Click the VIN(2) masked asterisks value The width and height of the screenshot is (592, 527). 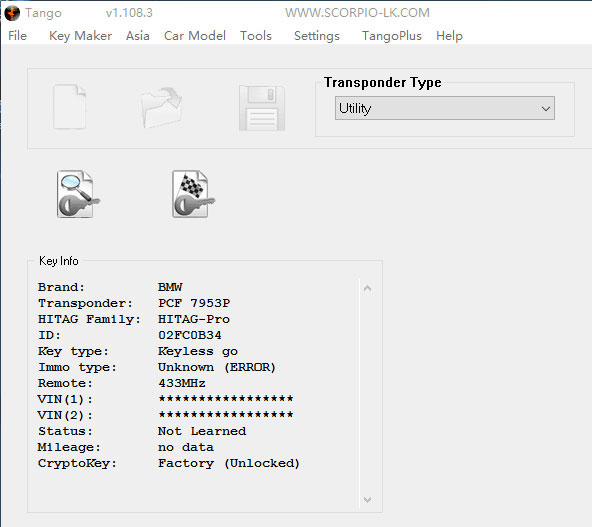[226, 415]
